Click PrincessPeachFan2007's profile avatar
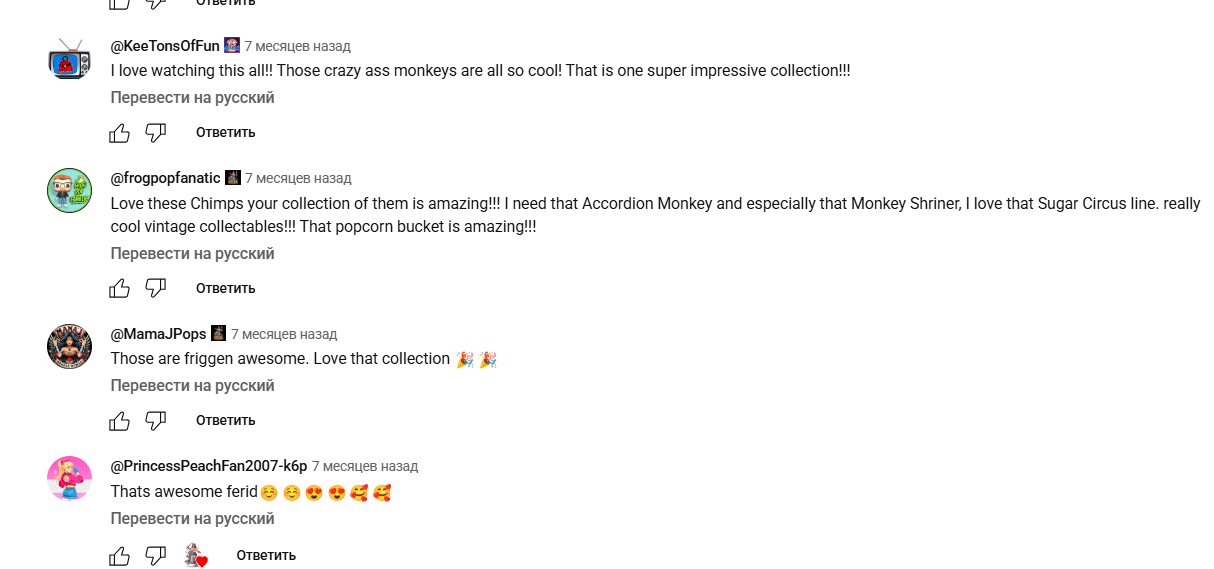This screenshot has height=569, width=1214. click(x=70, y=479)
